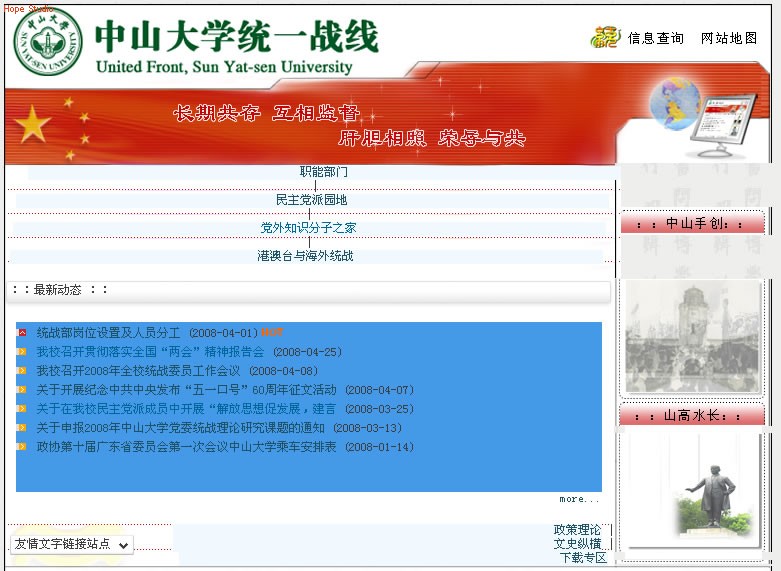Select the 港澳台与海外统战 menu item
Screen dimensions: 781x571
pos(305,256)
